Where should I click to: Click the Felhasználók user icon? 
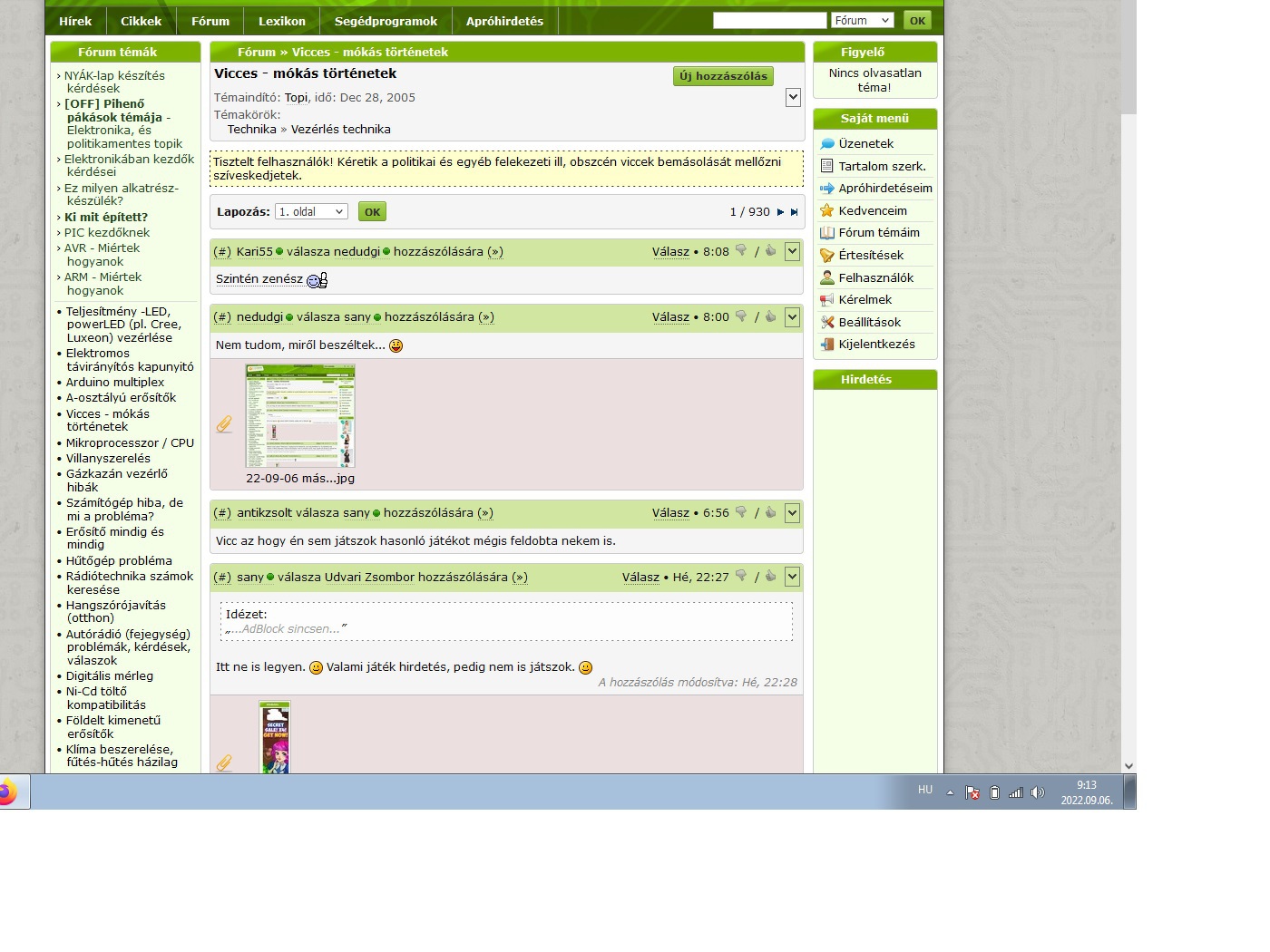[x=827, y=277]
